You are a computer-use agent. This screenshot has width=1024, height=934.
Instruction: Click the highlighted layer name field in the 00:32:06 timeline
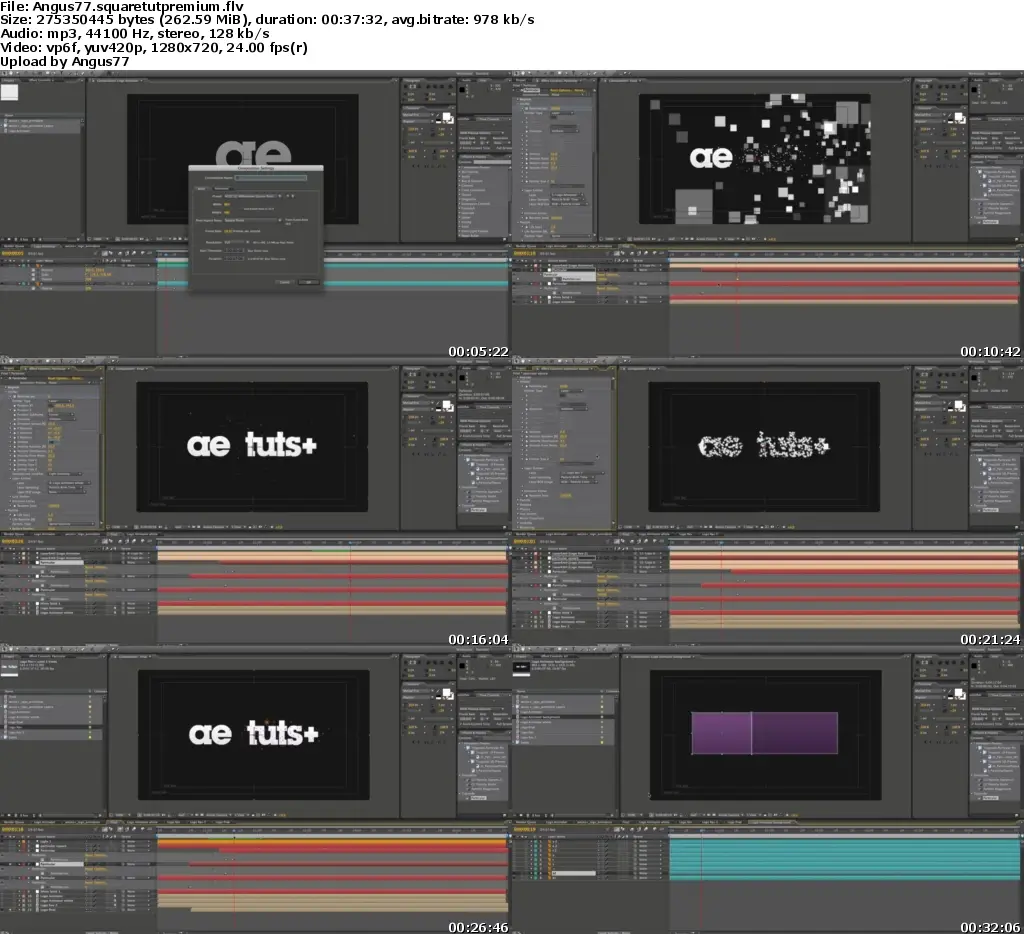pyautogui.click(x=574, y=873)
